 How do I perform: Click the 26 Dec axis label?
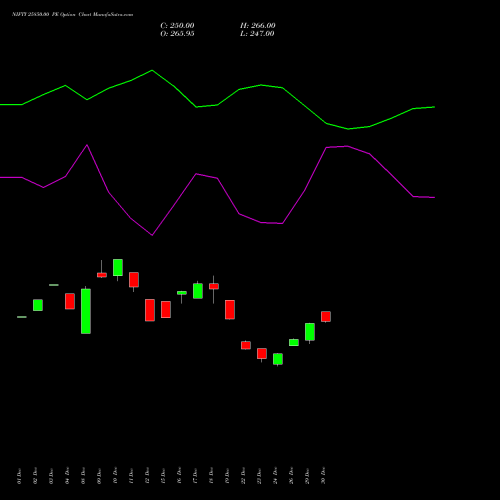291,476
